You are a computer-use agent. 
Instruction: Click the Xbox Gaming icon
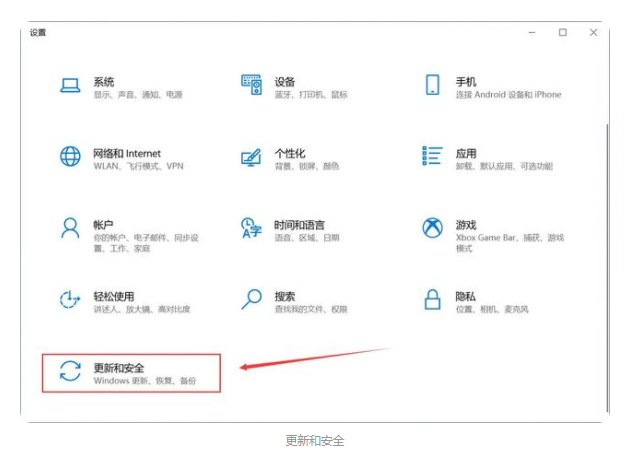click(x=433, y=229)
